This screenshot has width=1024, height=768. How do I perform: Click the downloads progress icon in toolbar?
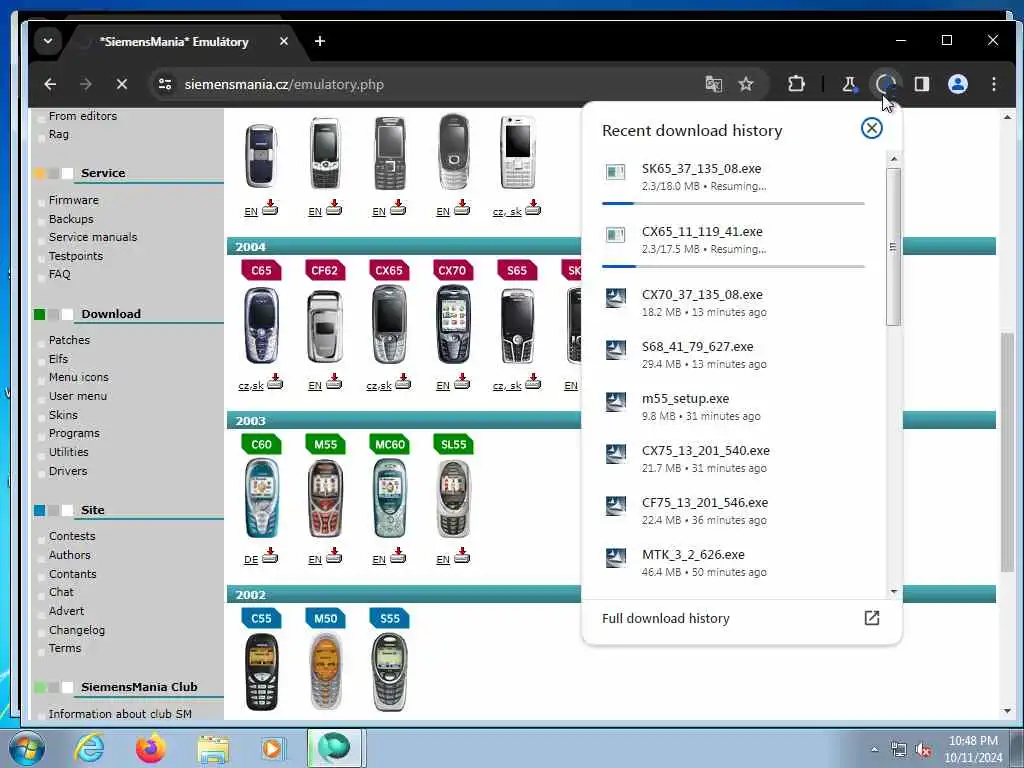885,84
